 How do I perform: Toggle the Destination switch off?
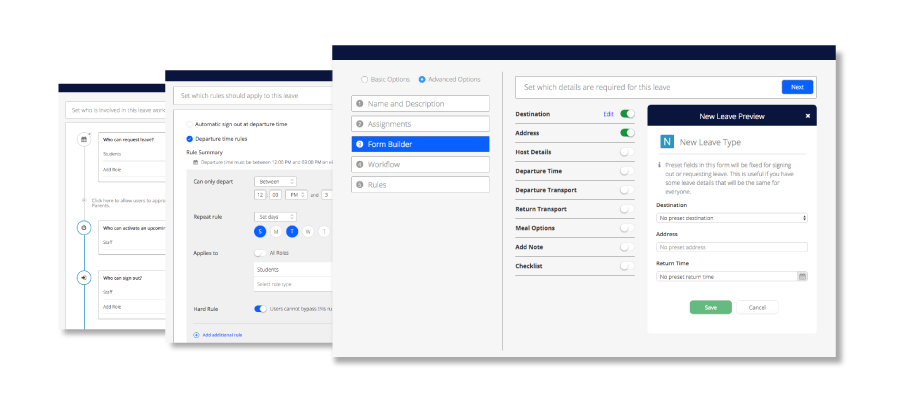click(x=627, y=114)
